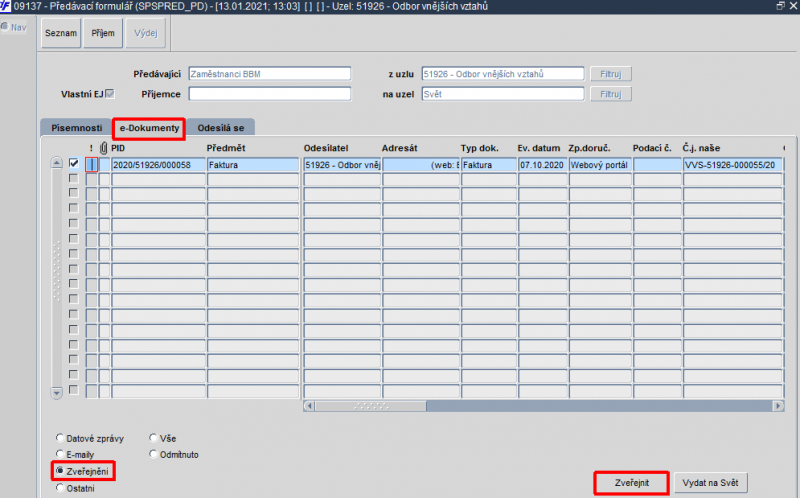
Task: Select the Datové zprávy radio button
Action: click(x=60, y=438)
